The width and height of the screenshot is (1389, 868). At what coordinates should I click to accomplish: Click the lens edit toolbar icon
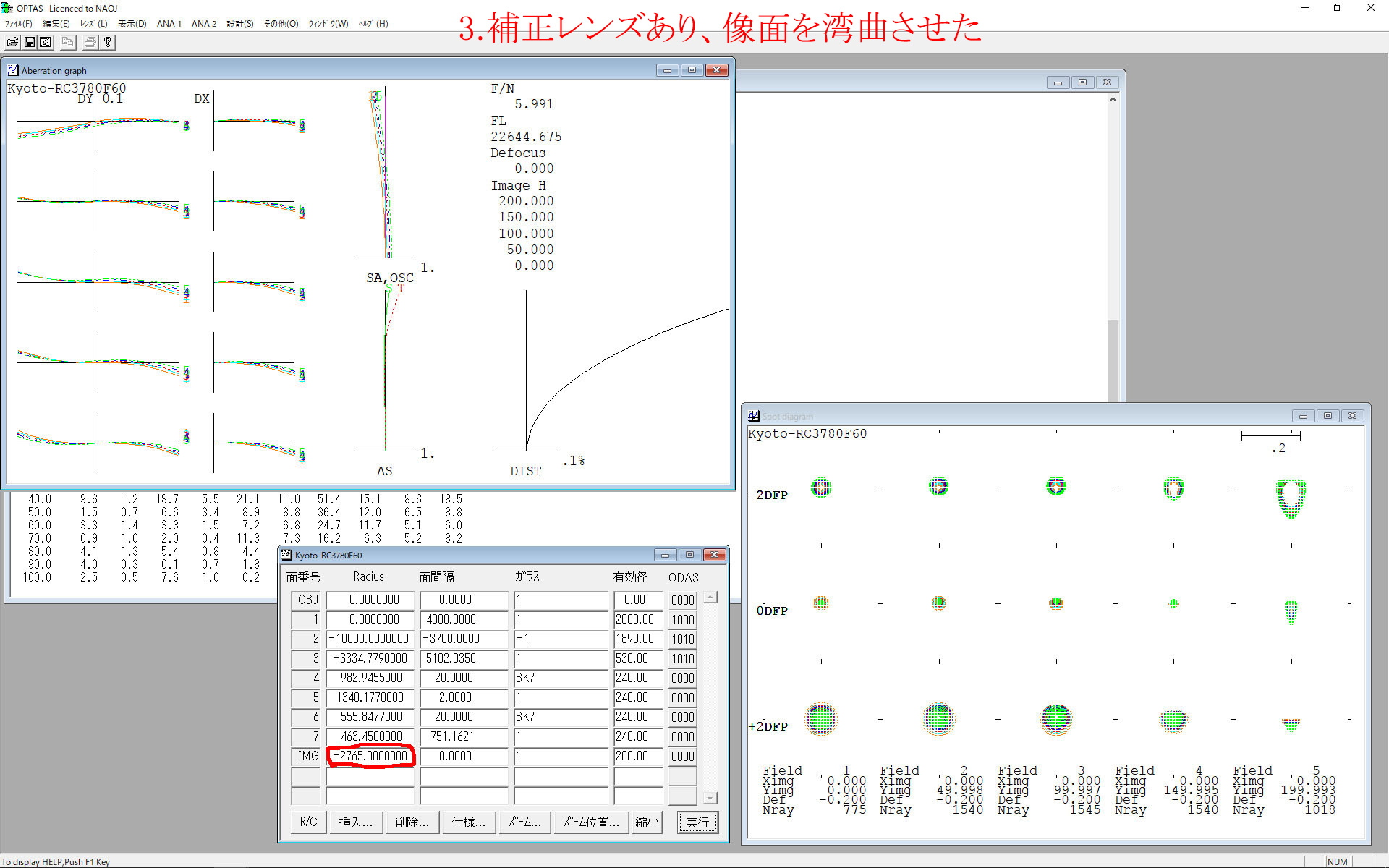(46, 42)
